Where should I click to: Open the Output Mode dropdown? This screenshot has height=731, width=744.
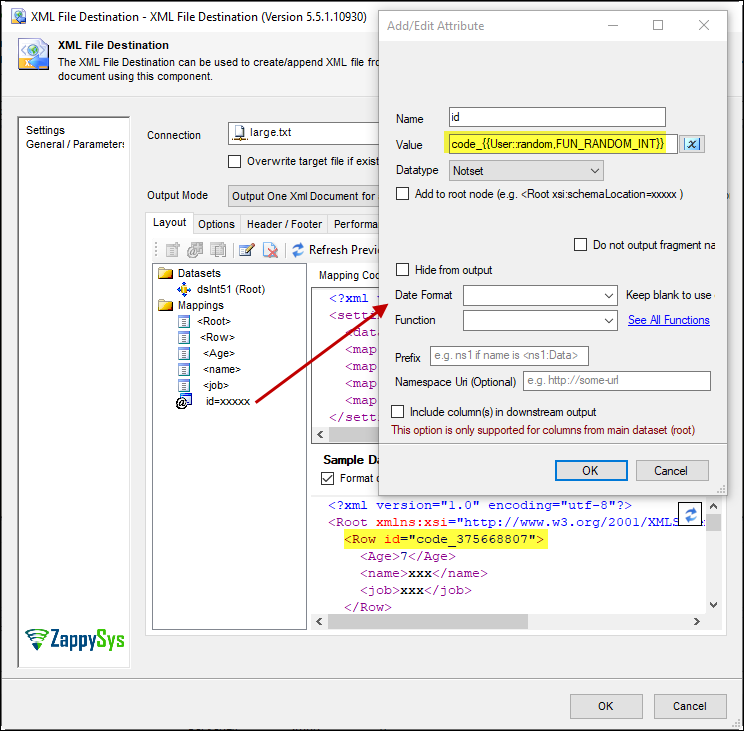(303, 196)
